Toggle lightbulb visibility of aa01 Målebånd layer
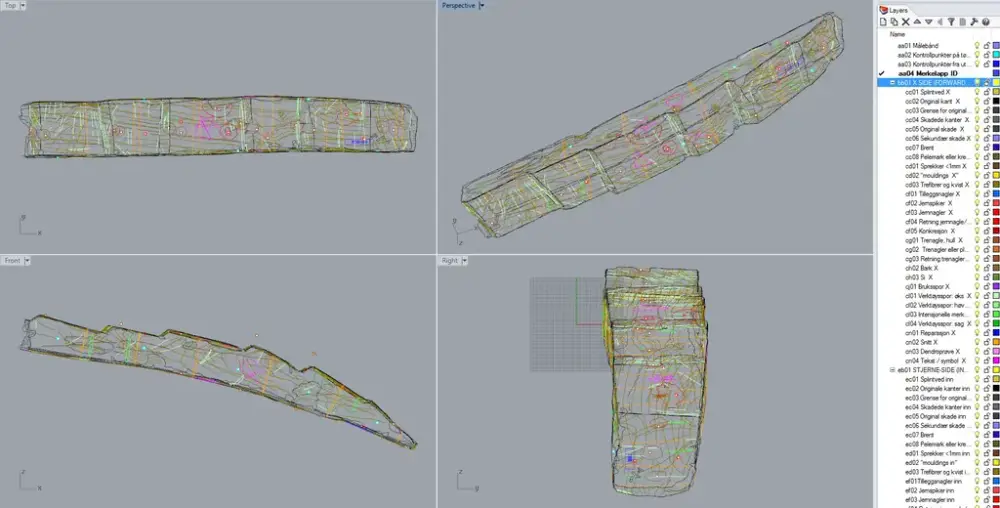The height and width of the screenshot is (508, 1000). (976, 46)
